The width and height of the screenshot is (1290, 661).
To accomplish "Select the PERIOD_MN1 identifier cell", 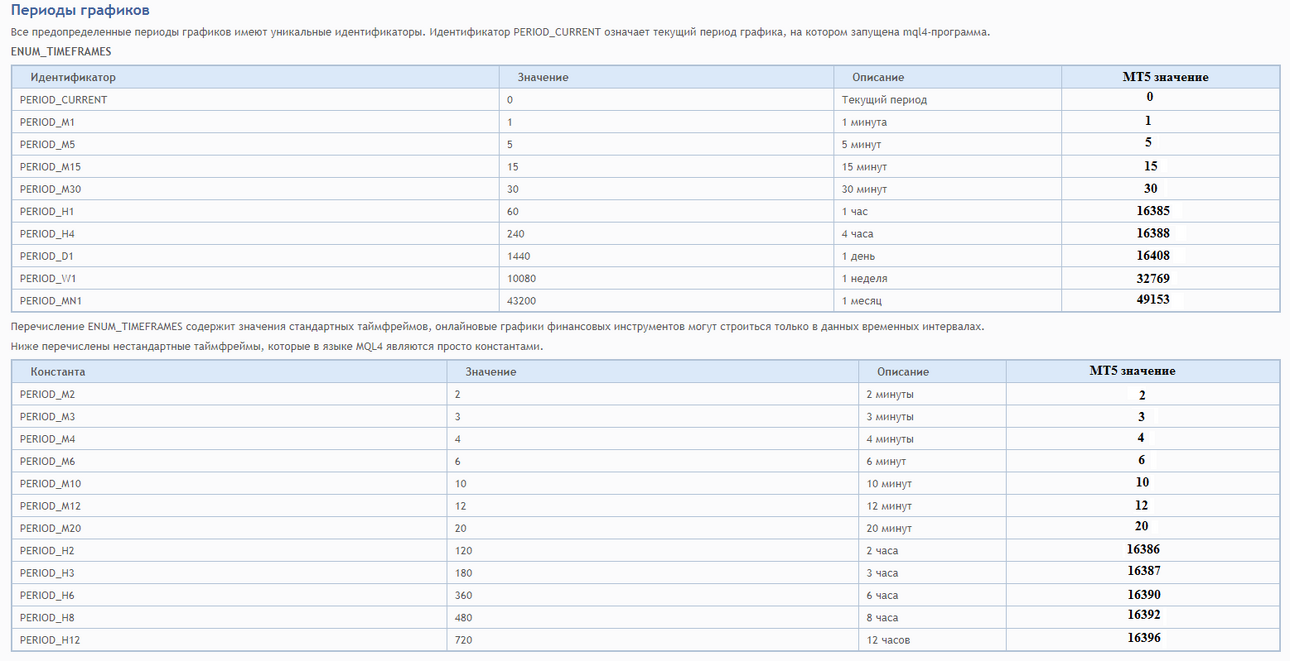I will click(255, 300).
